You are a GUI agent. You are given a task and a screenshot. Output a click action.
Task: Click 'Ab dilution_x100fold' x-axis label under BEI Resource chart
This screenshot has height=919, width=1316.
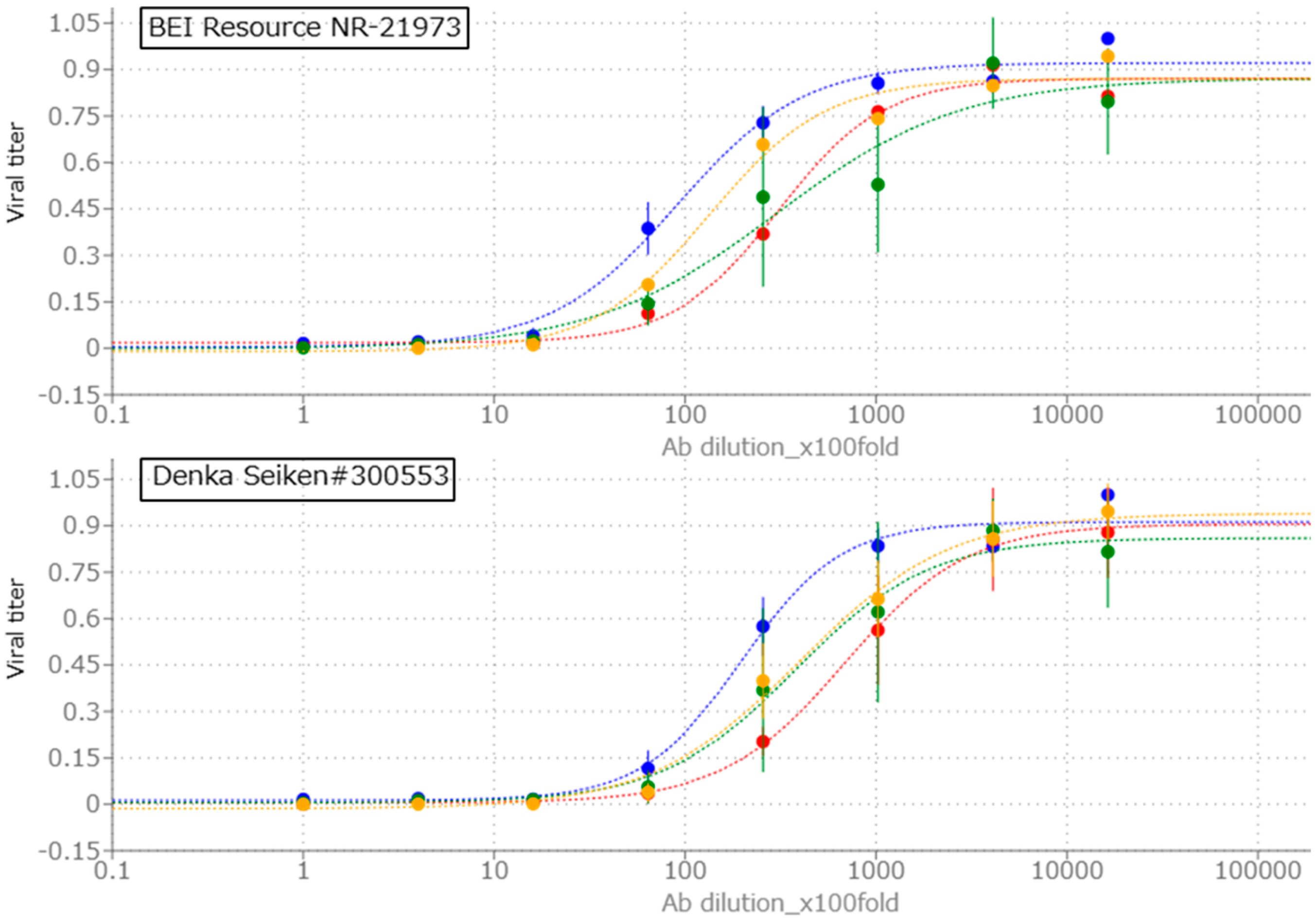pyautogui.click(x=780, y=447)
